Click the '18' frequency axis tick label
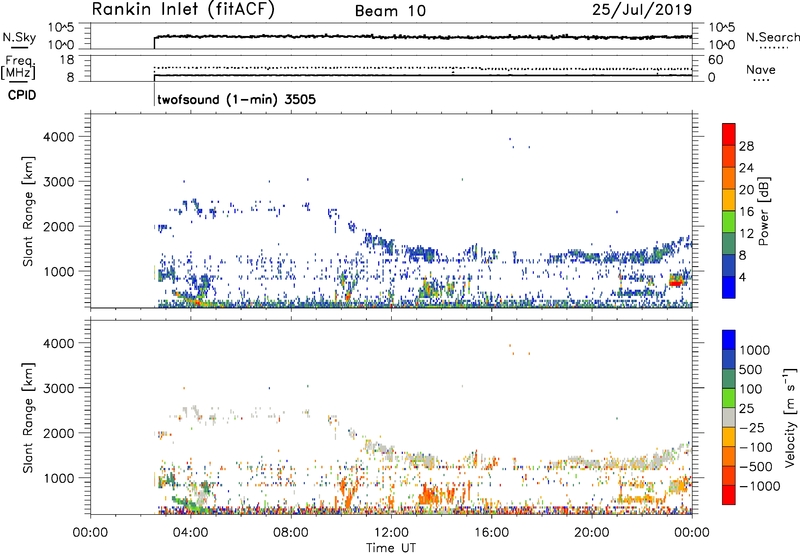Image resolution: width=800 pixels, height=554 pixels. coord(67,60)
